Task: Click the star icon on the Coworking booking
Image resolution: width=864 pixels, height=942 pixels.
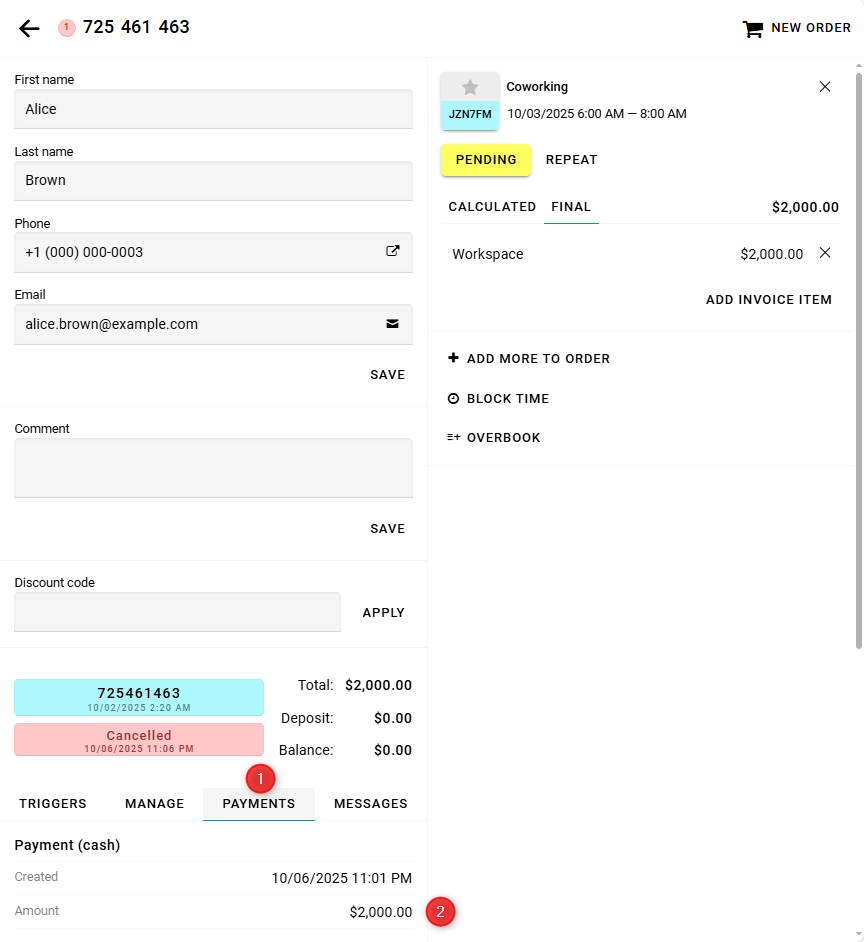Action: (x=470, y=88)
